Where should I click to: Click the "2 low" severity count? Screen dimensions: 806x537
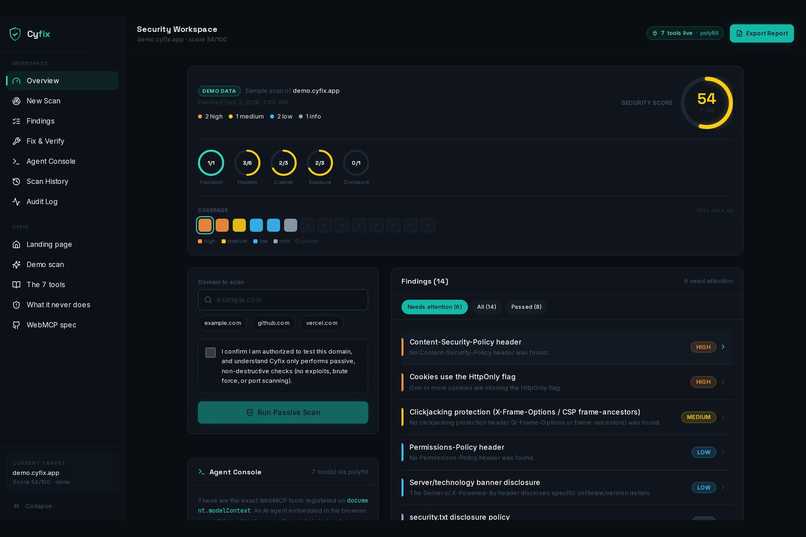(281, 117)
